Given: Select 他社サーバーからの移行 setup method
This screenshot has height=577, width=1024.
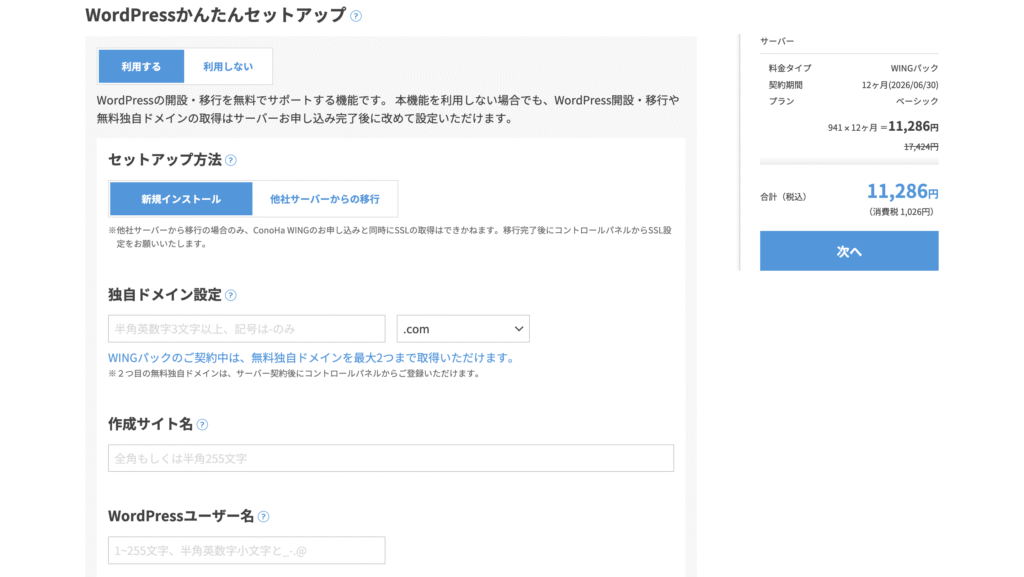Looking at the screenshot, I should pyautogui.click(x=324, y=199).
